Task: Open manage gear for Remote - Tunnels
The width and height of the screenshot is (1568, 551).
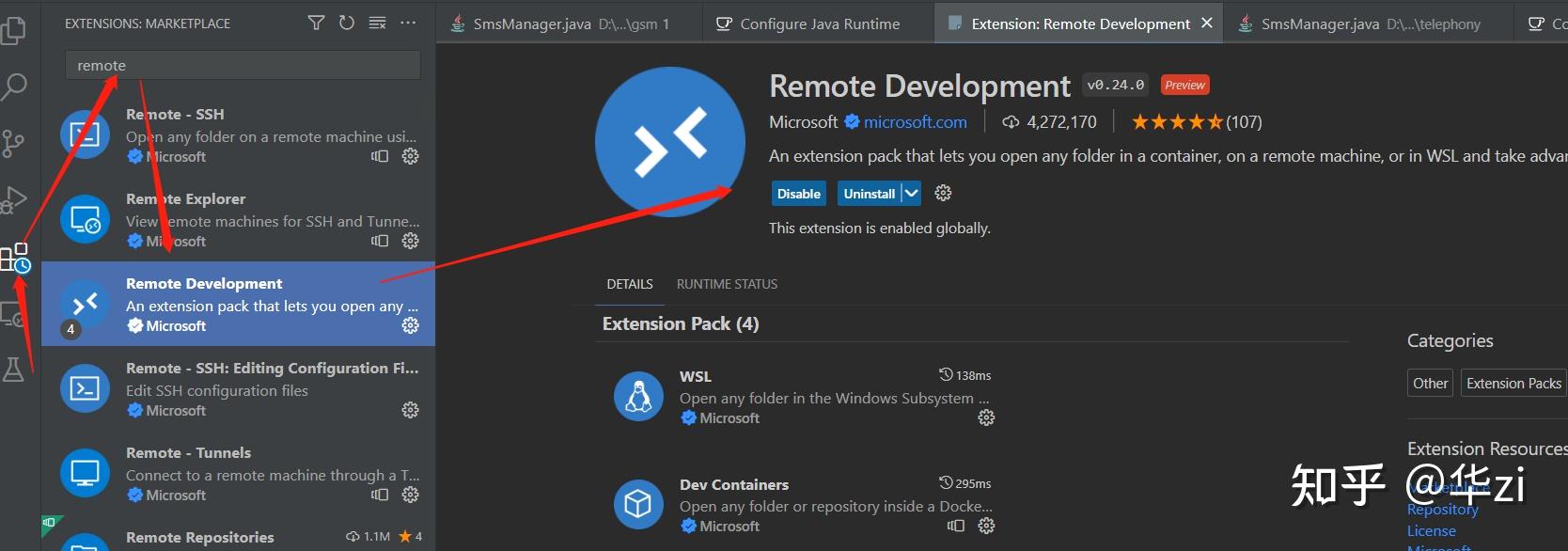Action: click(x=410, y=495)
